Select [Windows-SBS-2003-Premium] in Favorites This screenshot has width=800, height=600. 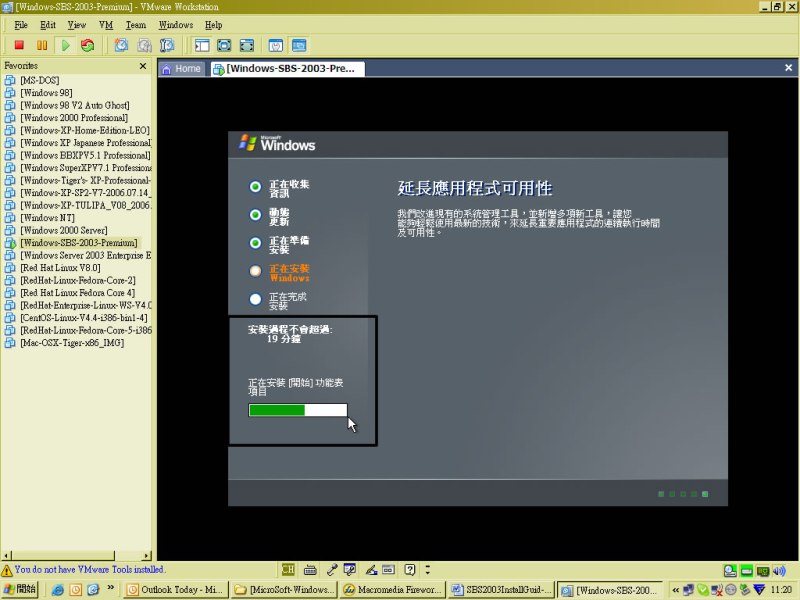point(79,243)
